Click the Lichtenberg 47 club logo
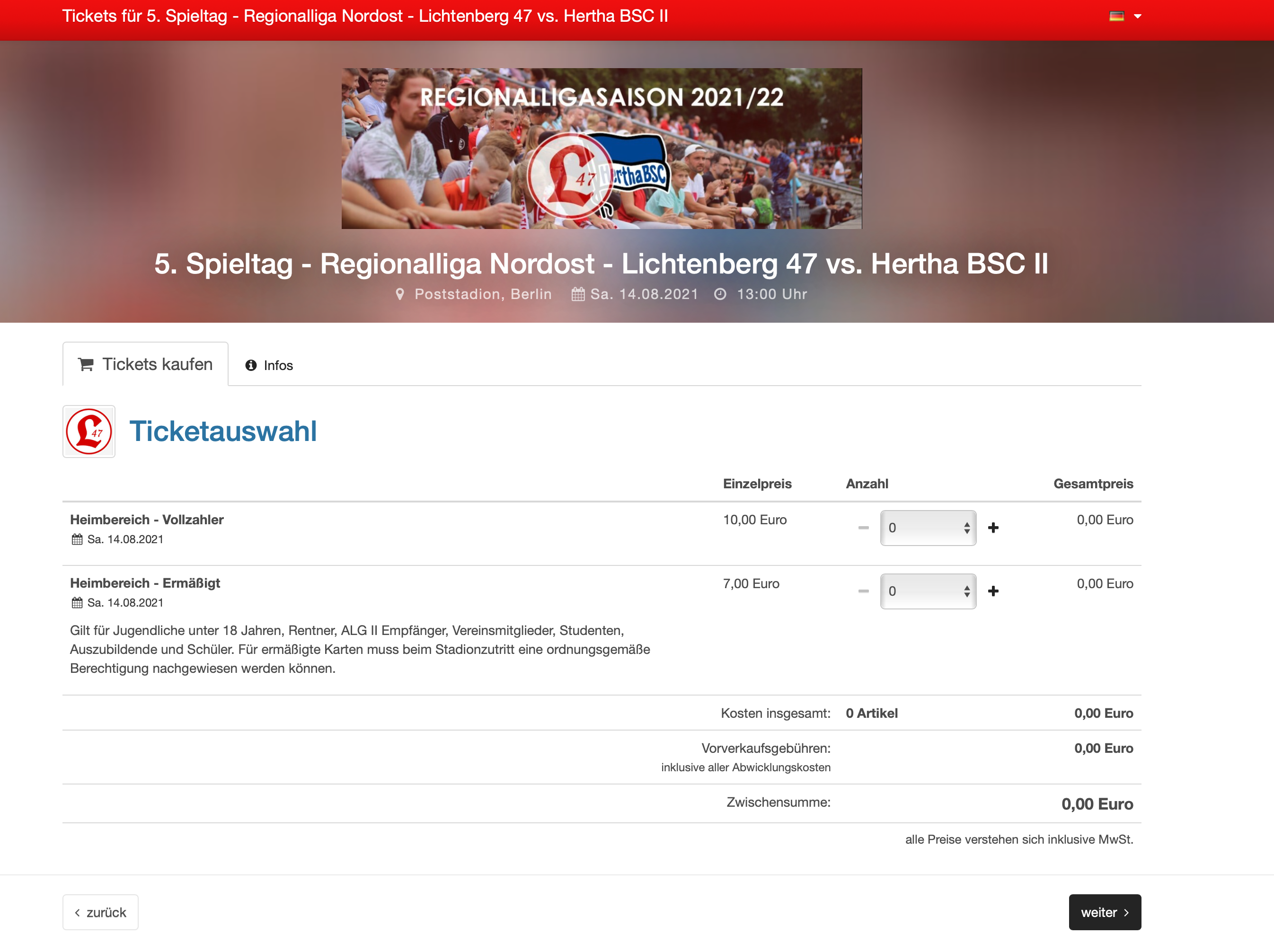The height and width of the screenshot is (952, 1274). (x=88, y=432)
